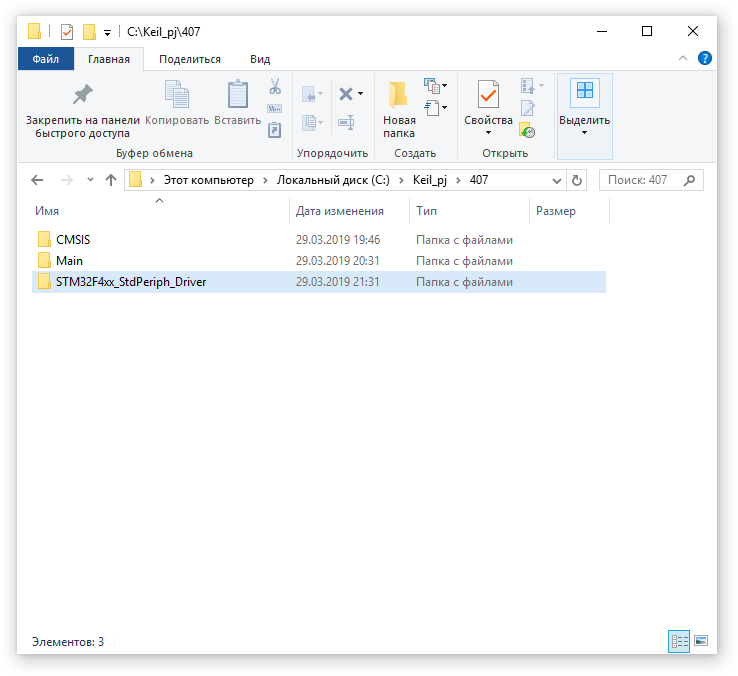Click the Поиск: 407 search field
This screenshot has height=676, width=738.
coord(651,180)
